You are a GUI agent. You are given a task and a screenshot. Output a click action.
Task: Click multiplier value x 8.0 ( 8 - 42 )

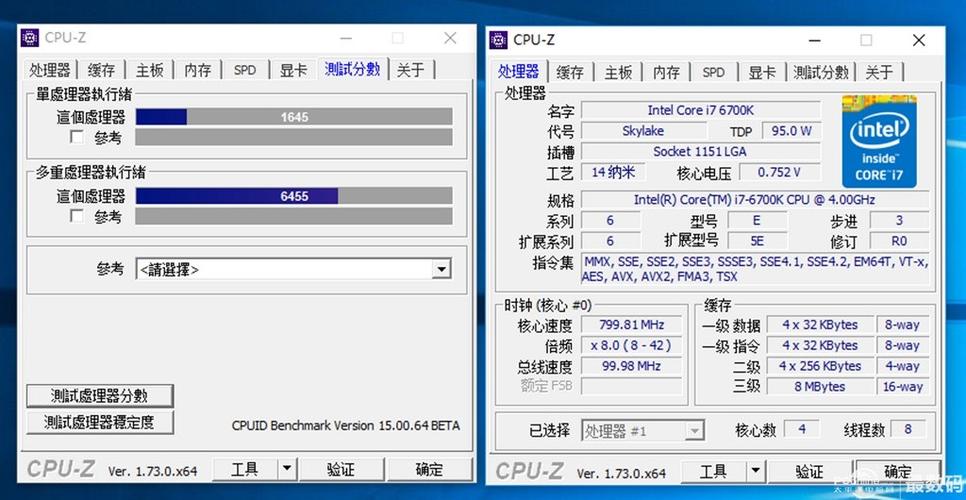click(631, 345)
